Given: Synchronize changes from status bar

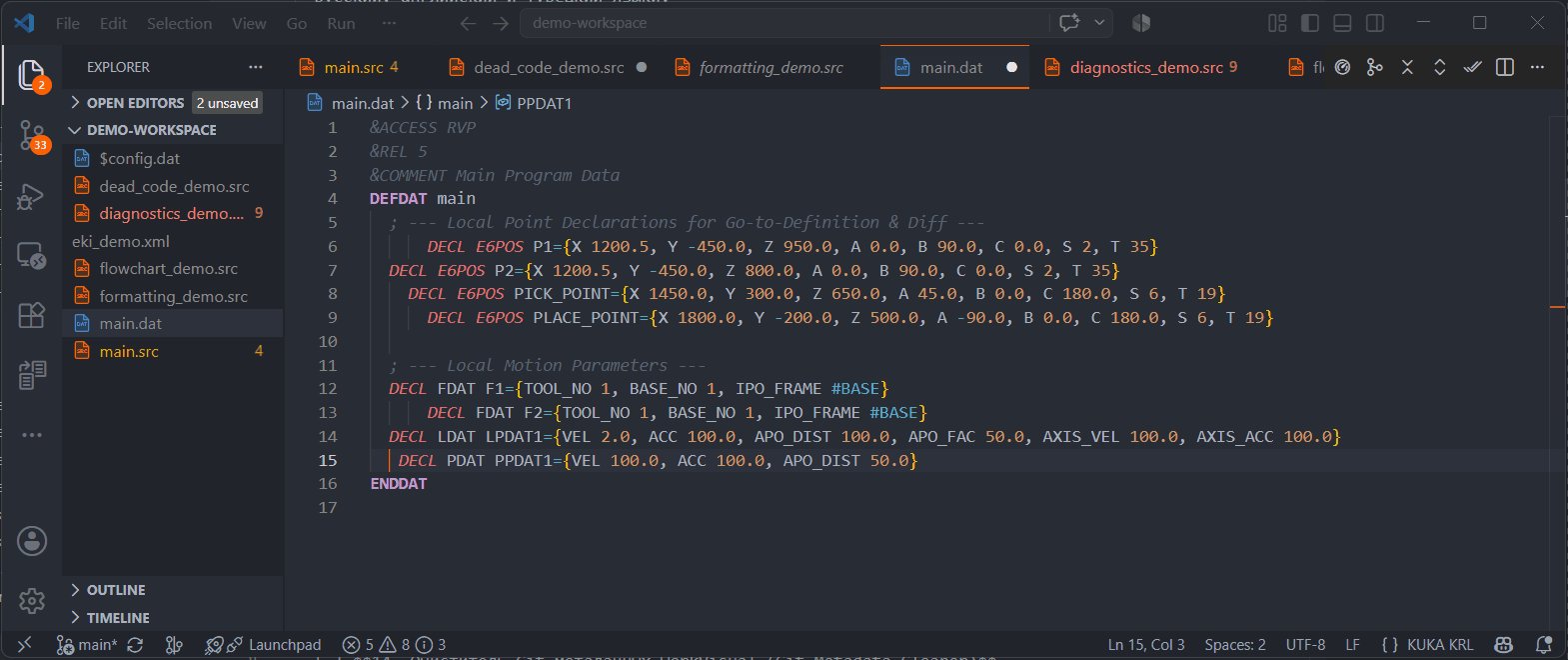Looking at the screenshot, I should pos(135,645).
